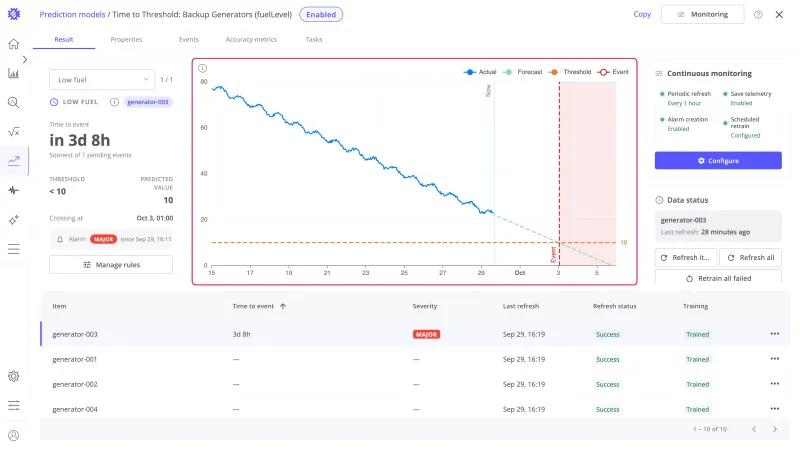The height and width of the screenshot is (450, 800).
Task: Open the square root formula icon
Action: click(x=14, y=132)
